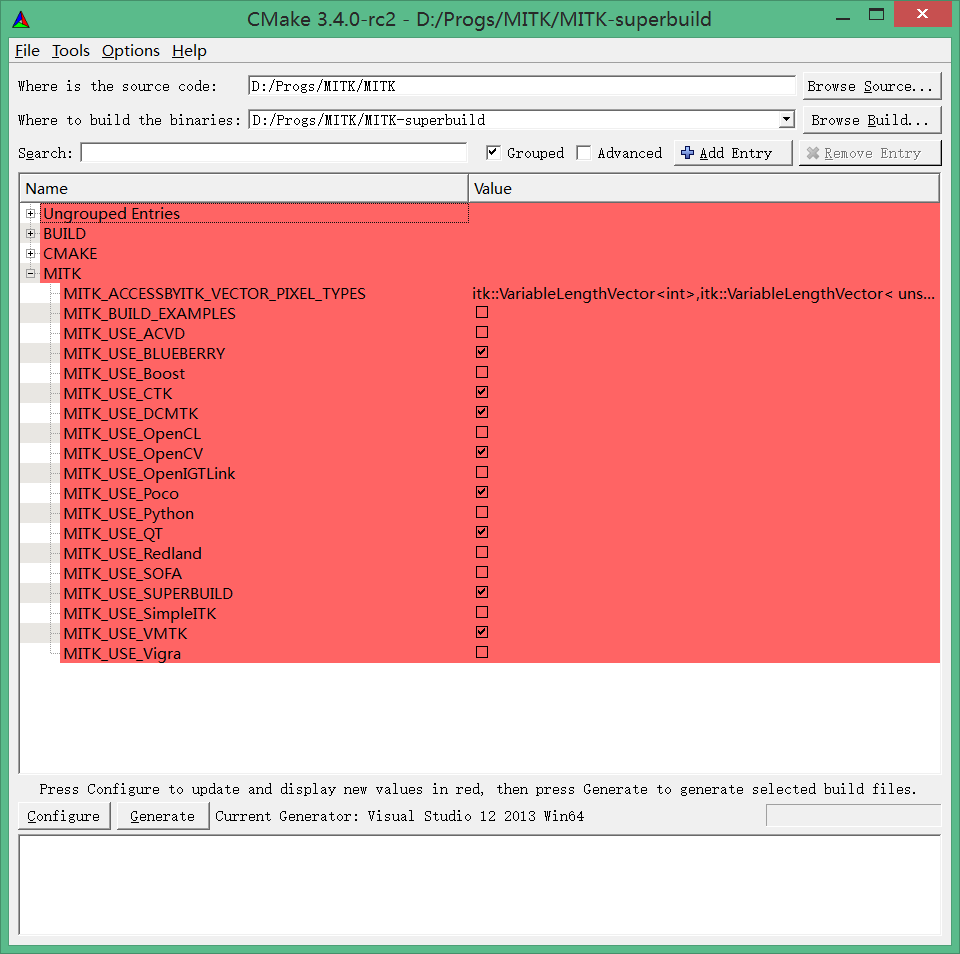
Task: Select the MITK_USE_SUPERBUILD row name
Action: tap(148, 593)
